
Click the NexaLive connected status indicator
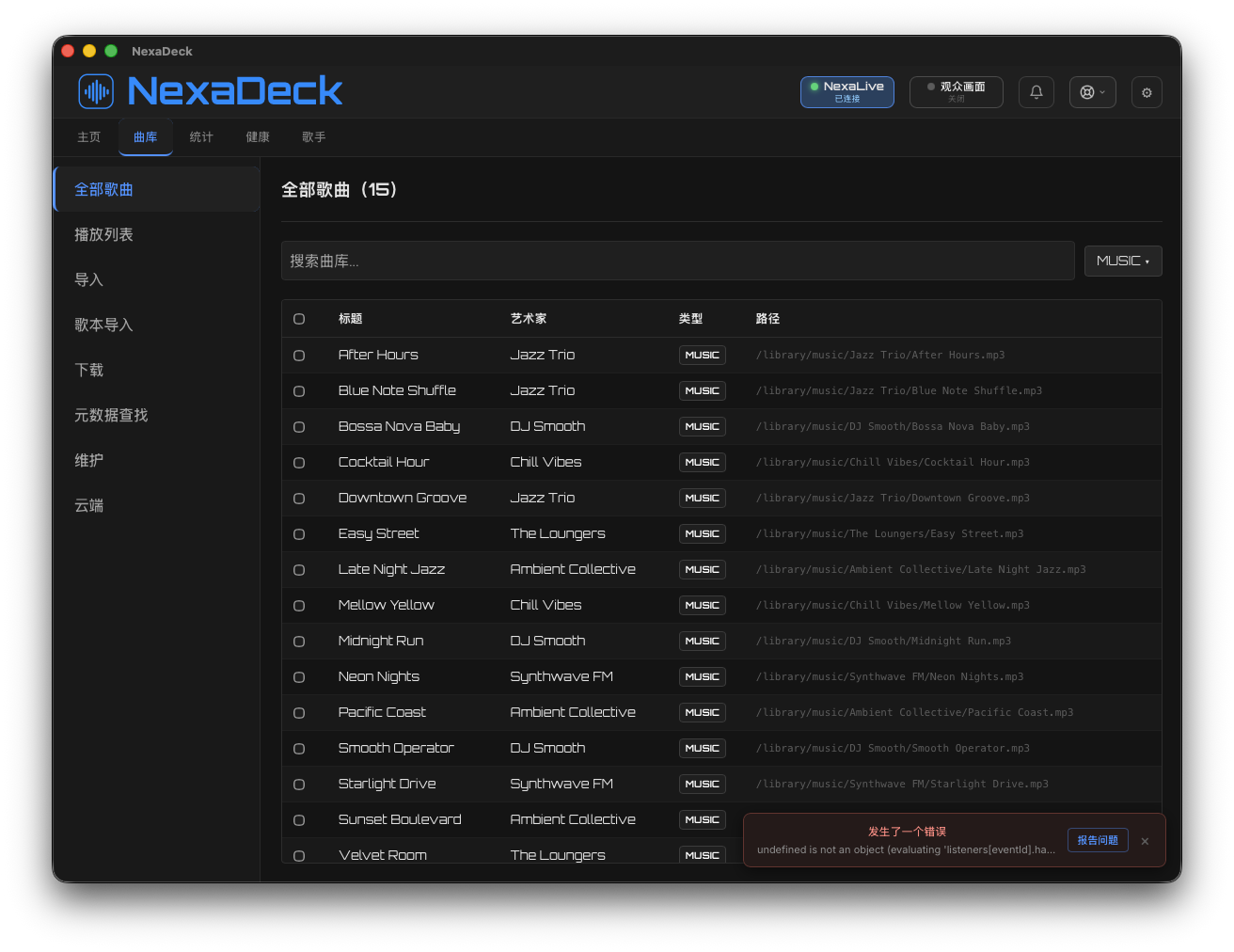[x=847, y=92]
